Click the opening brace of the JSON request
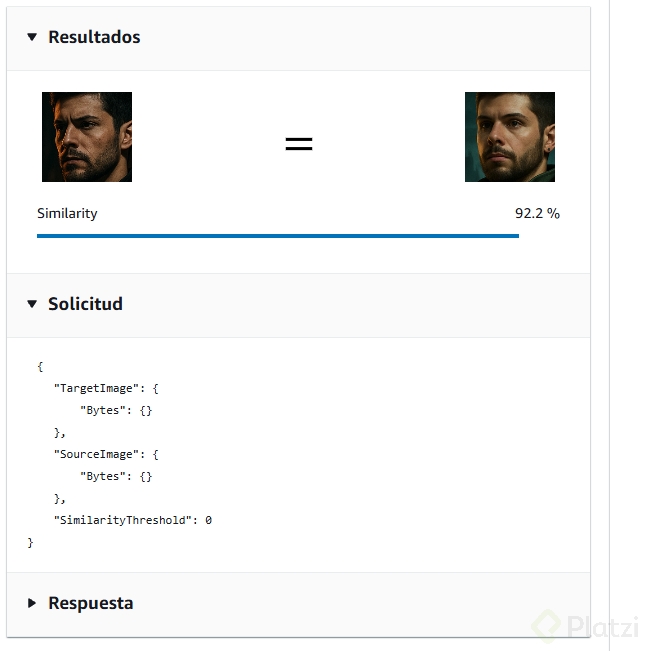The width and height of the screenshot is (645, 651). tap(40, 366)
